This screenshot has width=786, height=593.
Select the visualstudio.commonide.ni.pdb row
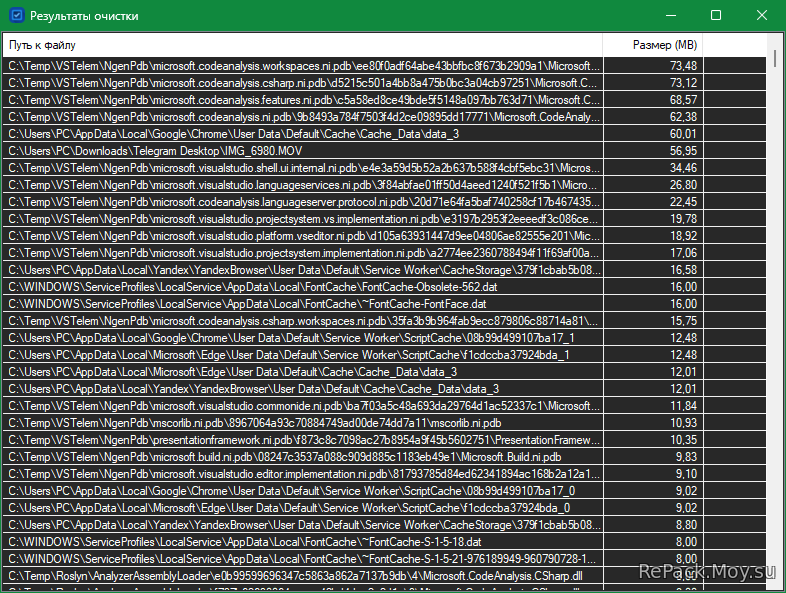300,405
